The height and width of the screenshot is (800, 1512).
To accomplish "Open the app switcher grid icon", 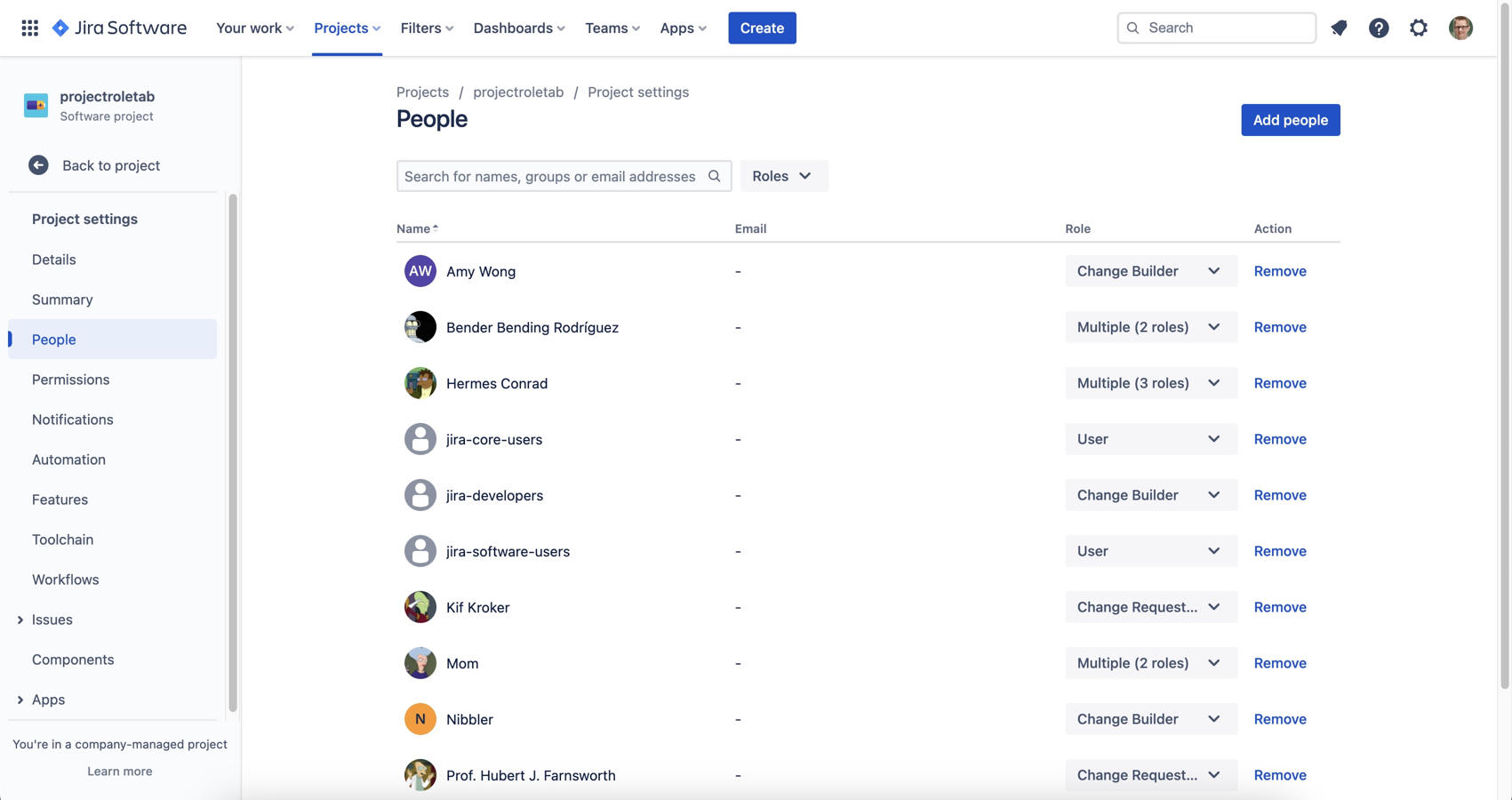I will [29, 28].
